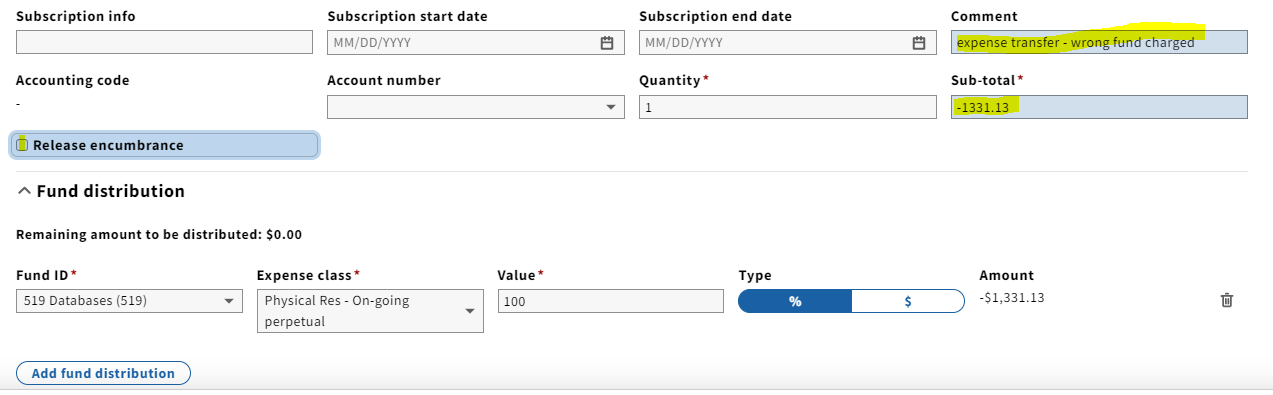
Task: Open the subscription start date calendar picker
Action: (606, 43)
